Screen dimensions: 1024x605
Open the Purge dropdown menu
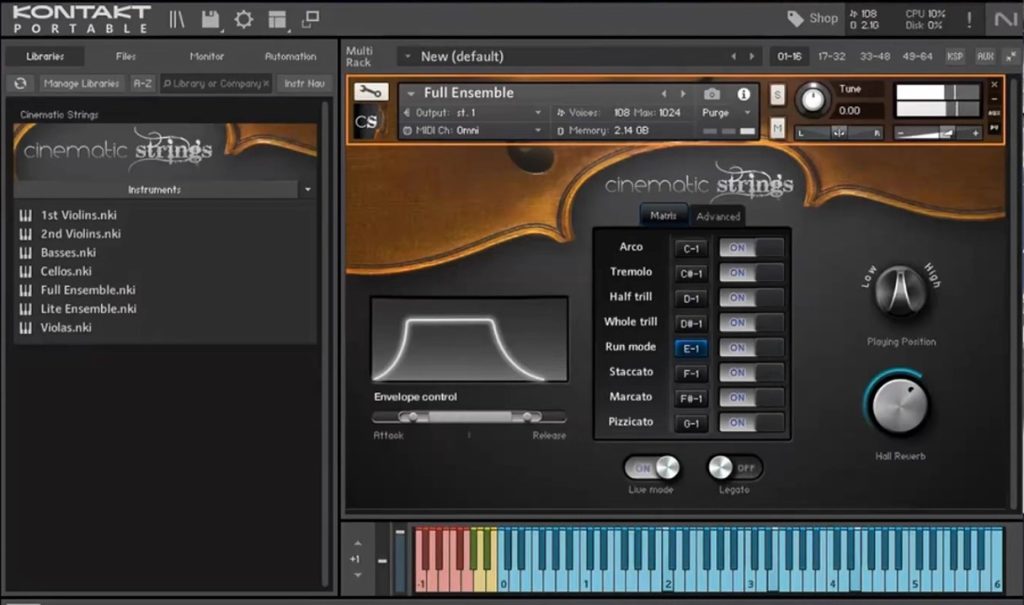click(725, 113)
